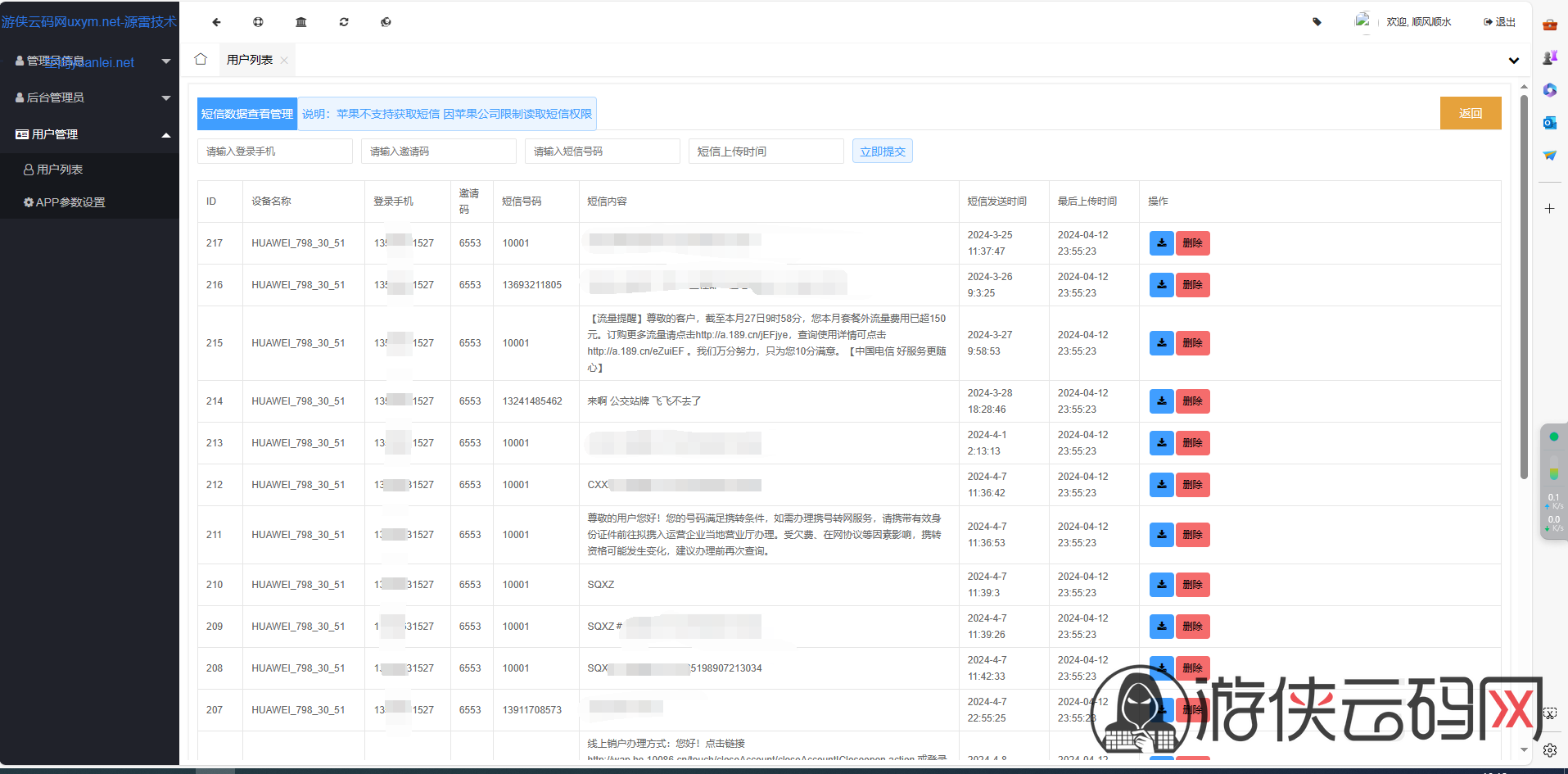Click the tag icon near user avatar
Screen dimensions: 1568x774
pyautogui.click(x=1317, y=22)
